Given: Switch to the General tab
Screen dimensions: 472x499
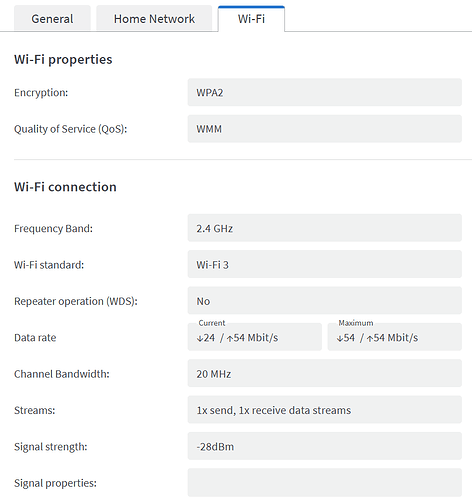Looking at the screenshot, I should click(x=52, y=18).
